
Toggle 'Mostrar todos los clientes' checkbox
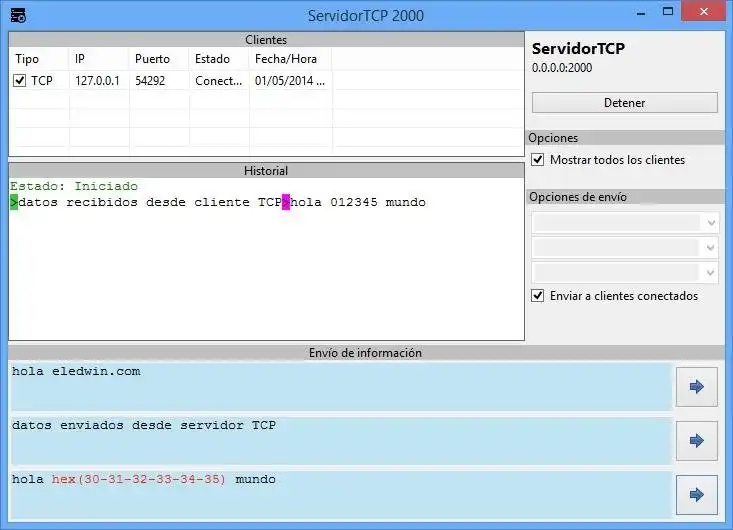[538, 160]
